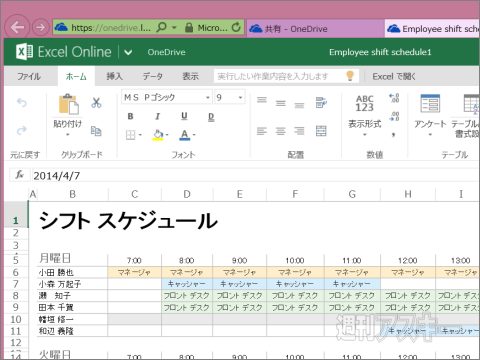Open the font color dropdown arrow

point(194,135)
